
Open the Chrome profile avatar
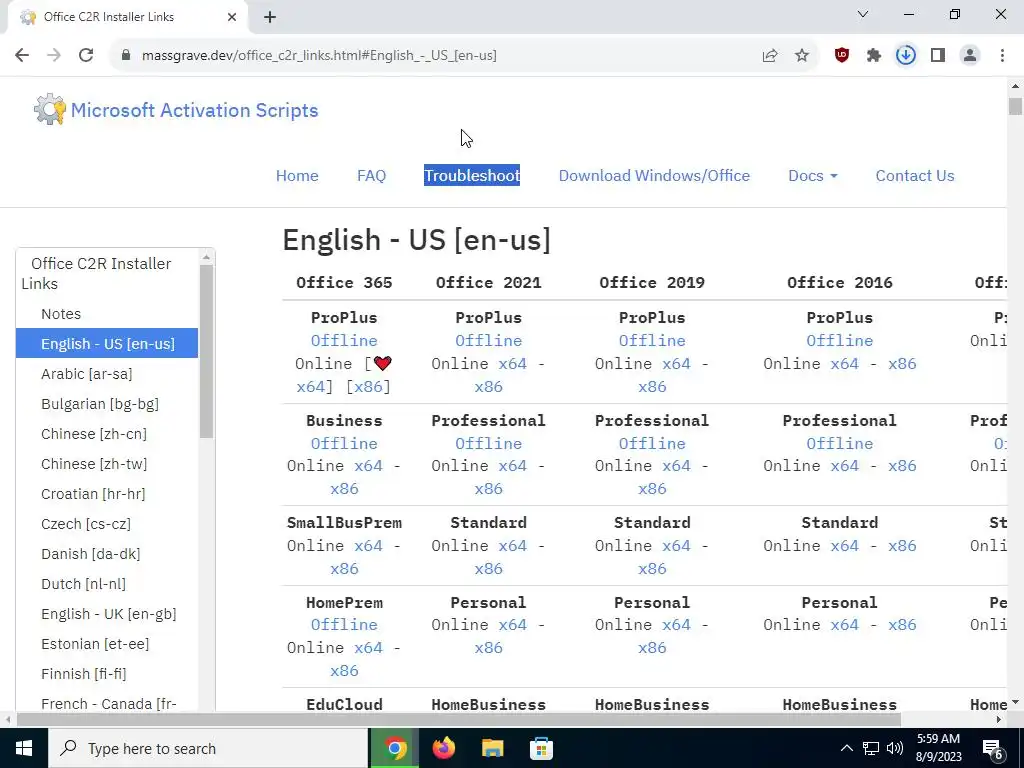pos(970,56)
